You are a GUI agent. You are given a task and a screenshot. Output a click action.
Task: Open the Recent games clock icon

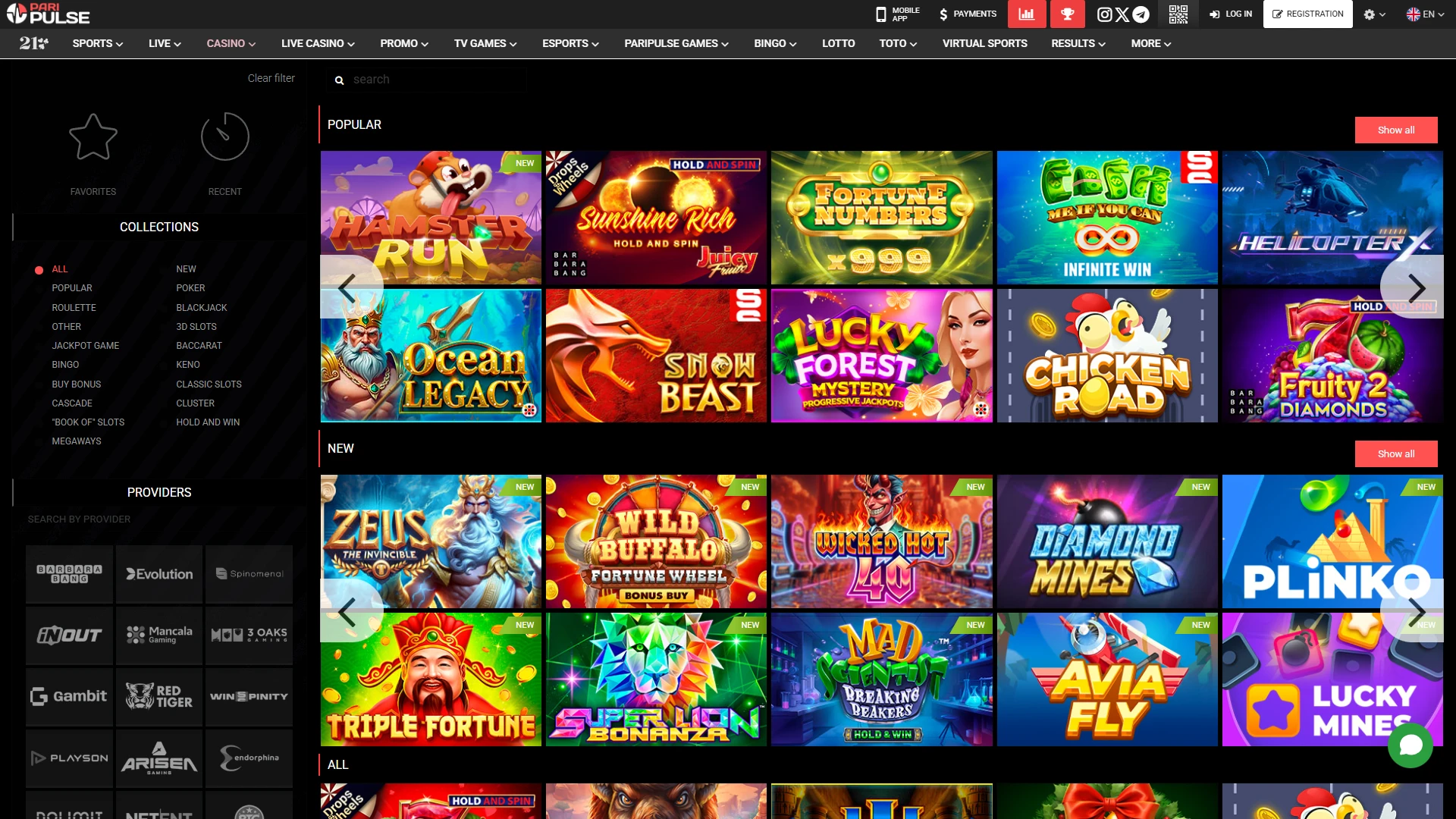coord(224,137)
